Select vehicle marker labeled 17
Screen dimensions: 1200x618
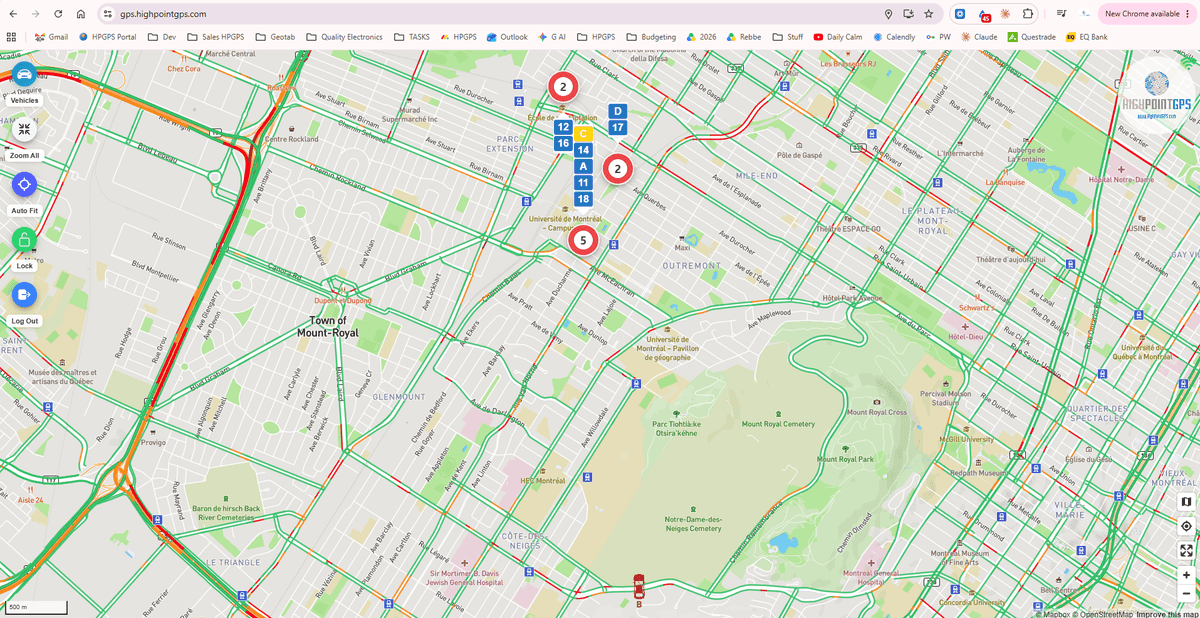[x=617, y=127]
